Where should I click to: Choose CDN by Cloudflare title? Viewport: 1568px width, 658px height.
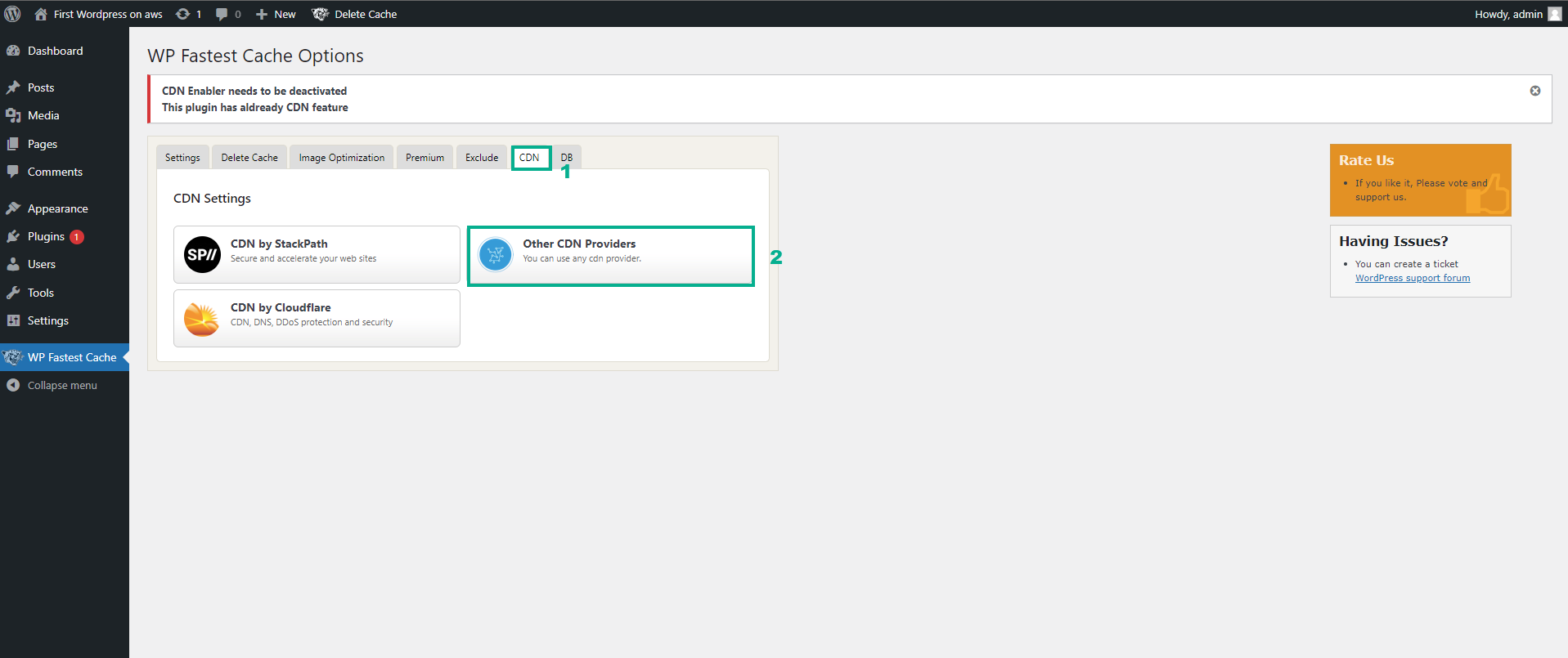[281, 307]
